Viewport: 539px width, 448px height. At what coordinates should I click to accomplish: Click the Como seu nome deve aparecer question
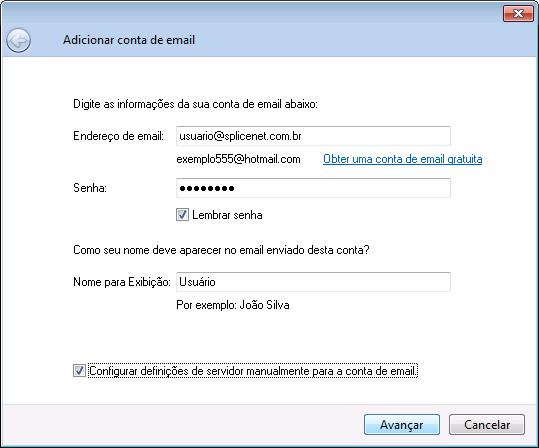pos(221,250)
